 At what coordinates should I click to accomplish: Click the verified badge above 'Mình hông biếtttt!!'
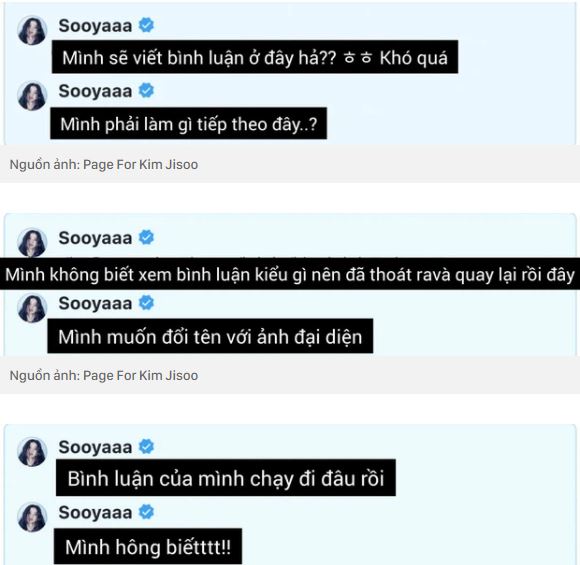click(x=146, y=512)
